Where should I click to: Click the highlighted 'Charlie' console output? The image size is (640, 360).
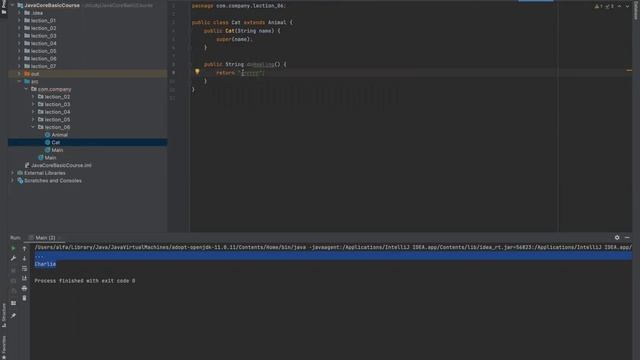click(45, 264)
